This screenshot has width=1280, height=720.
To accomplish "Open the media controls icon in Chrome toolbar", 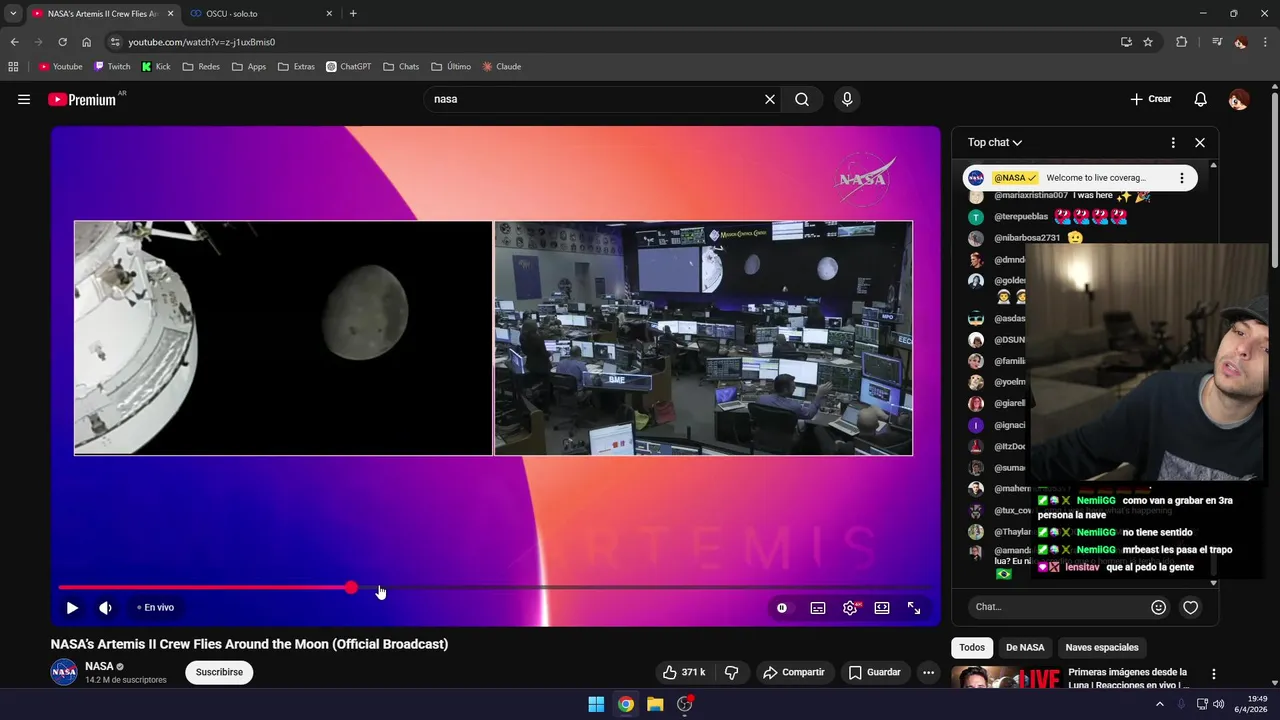I will click(1216, 42).
